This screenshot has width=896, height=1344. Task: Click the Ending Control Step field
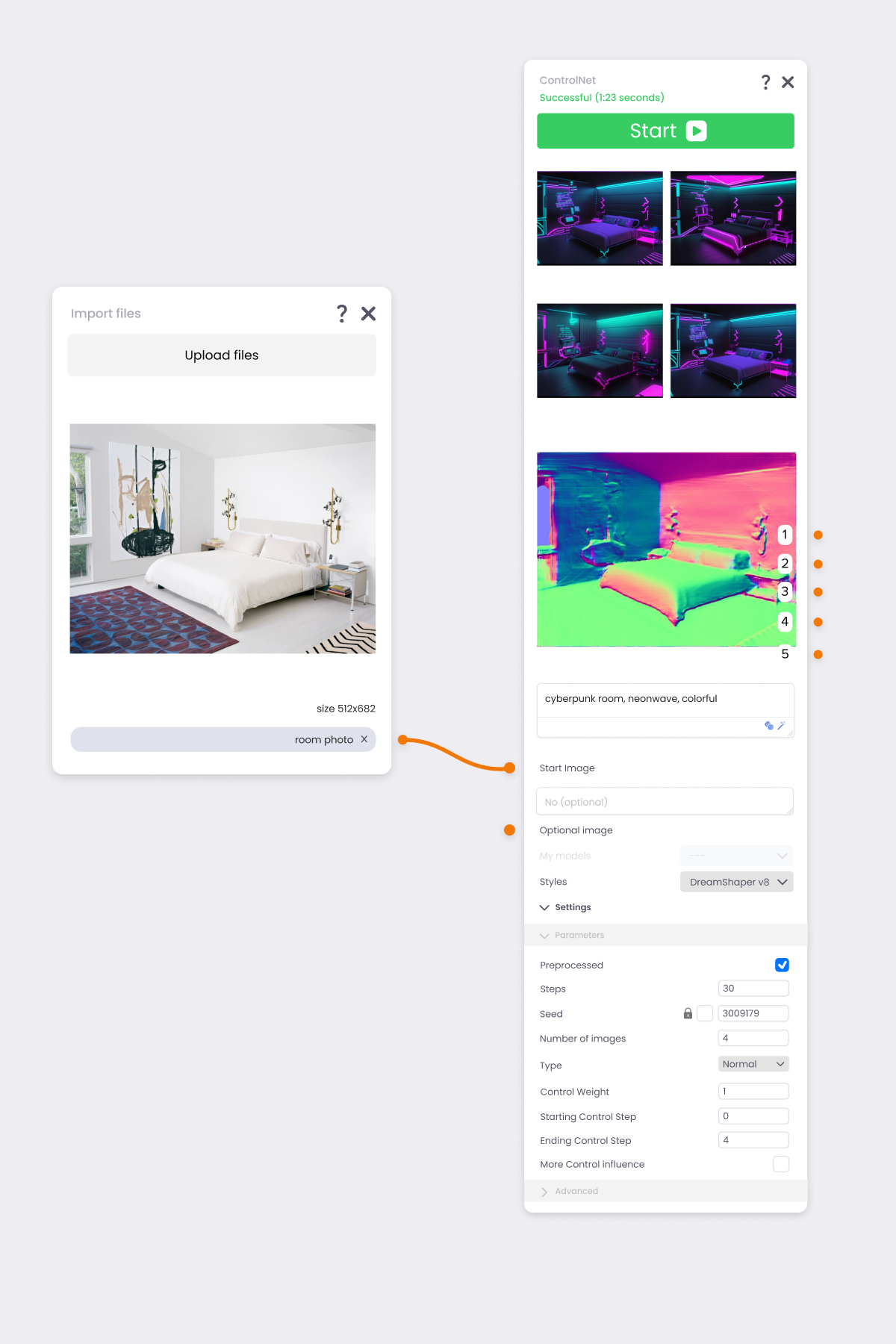point(753,1140)
